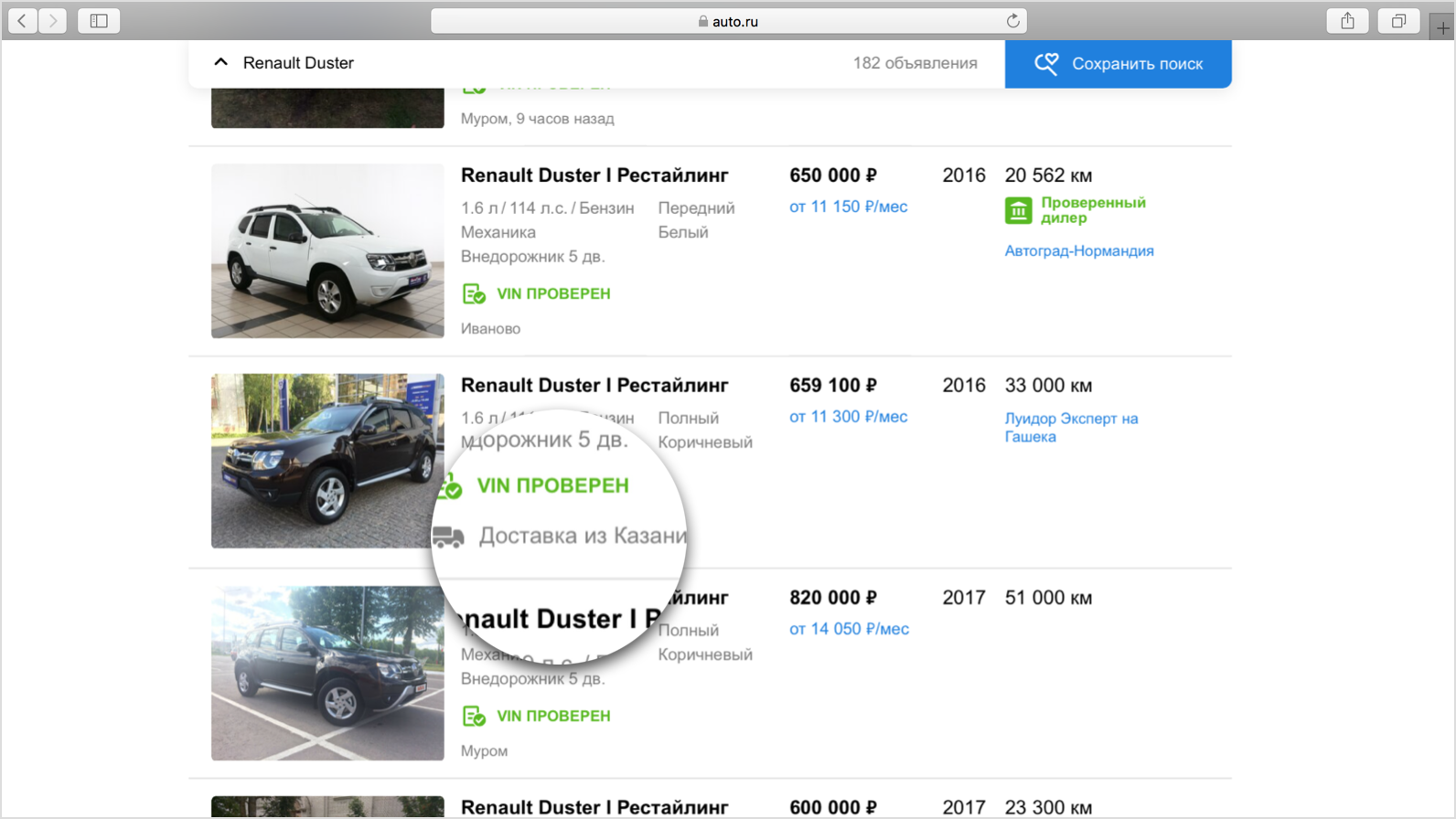Click the 182 объявления count text
This screenshot has height=819, width=1456.
pyautogui.click(x=915, y=63)
